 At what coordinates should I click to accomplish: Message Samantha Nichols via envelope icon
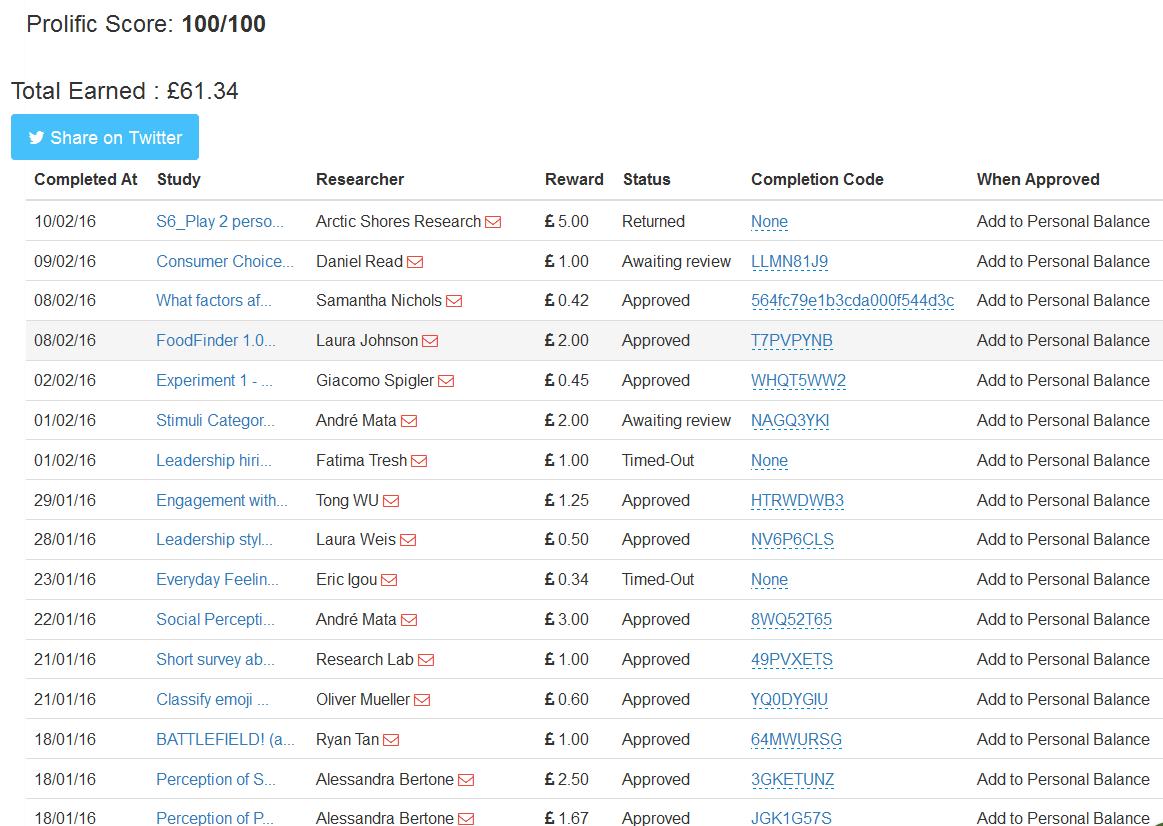[454, 301]
